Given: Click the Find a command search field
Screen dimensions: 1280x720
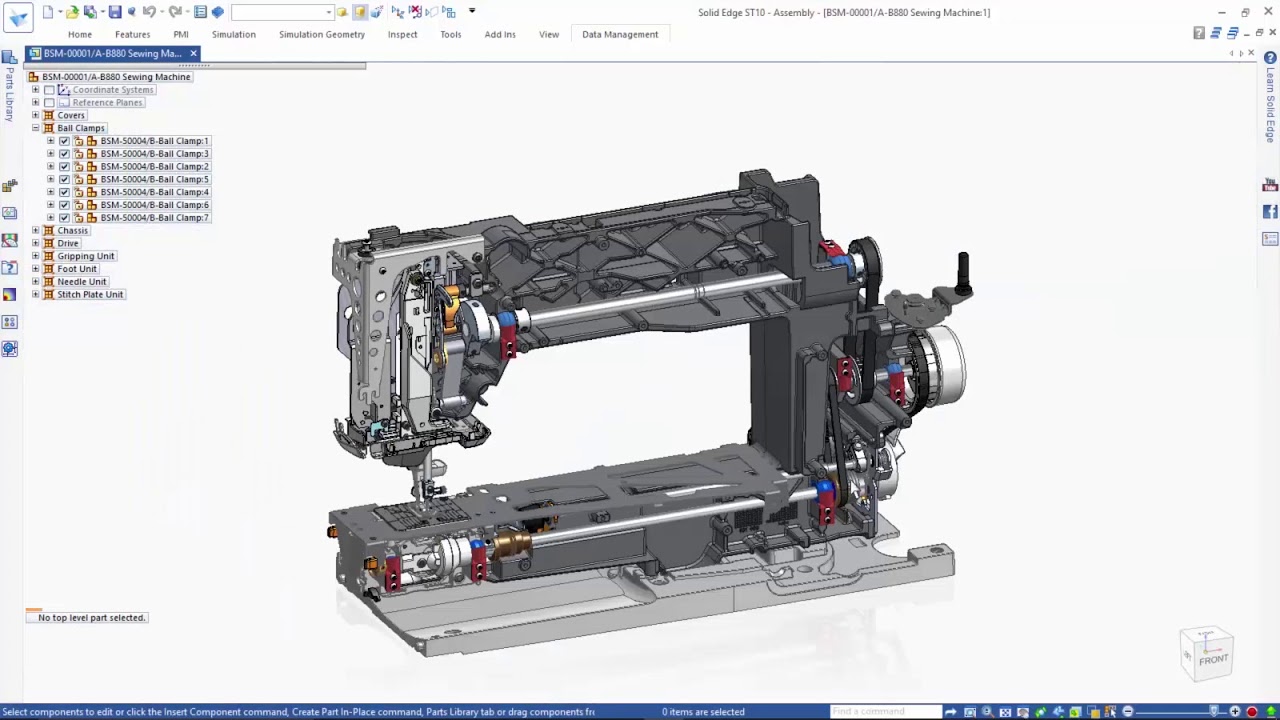Looking at the screenshot, I should (885, 712).
